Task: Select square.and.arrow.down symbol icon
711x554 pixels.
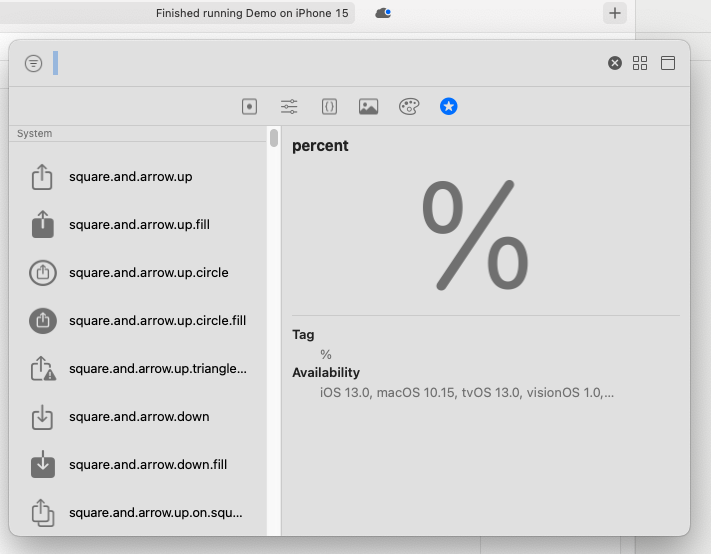Action: [x=42, y=417]
